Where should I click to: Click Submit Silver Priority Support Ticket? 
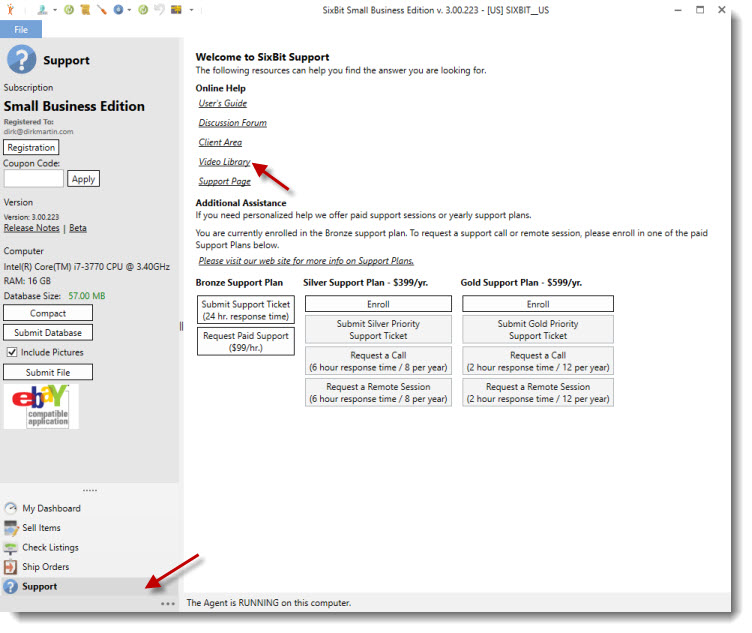378,330
